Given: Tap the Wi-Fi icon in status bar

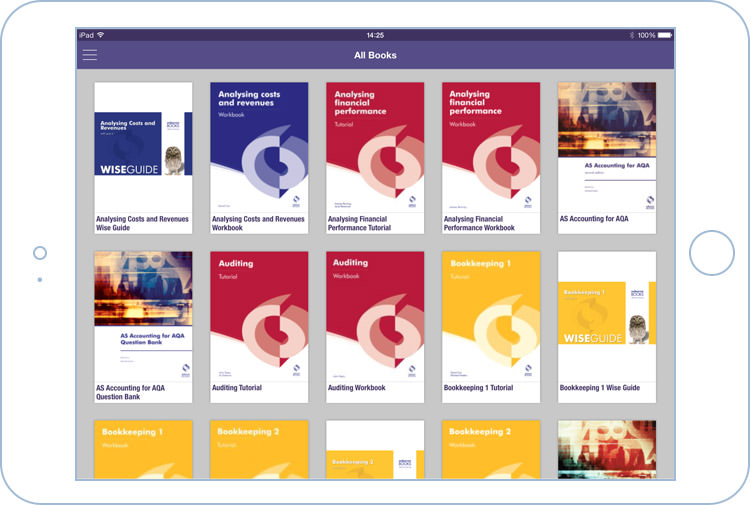Looking at the screenshot, I should (101, 35).
